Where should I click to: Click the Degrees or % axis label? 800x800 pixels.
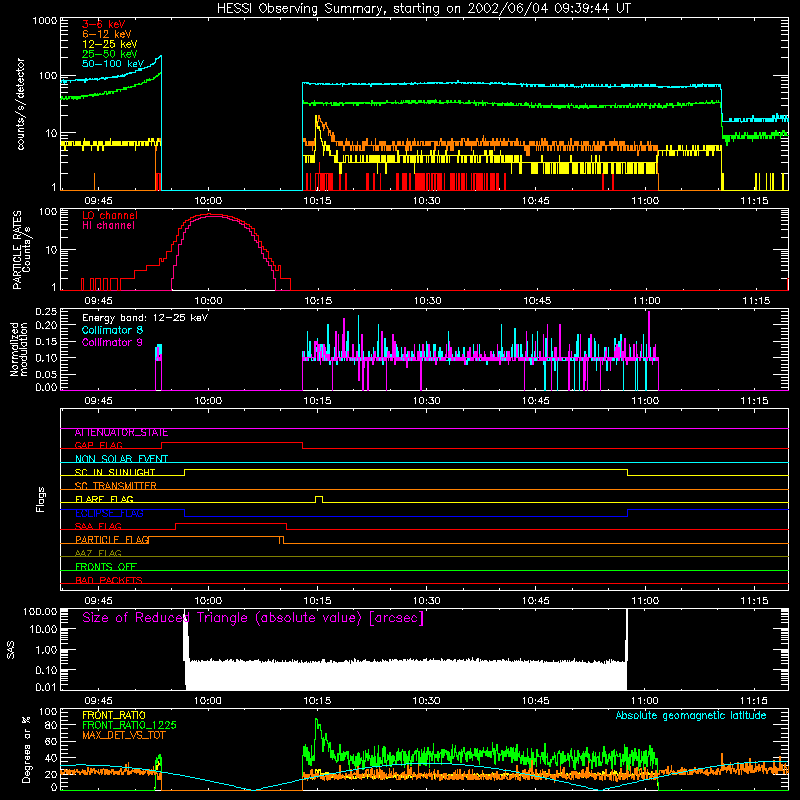click(x=26, y=749)
